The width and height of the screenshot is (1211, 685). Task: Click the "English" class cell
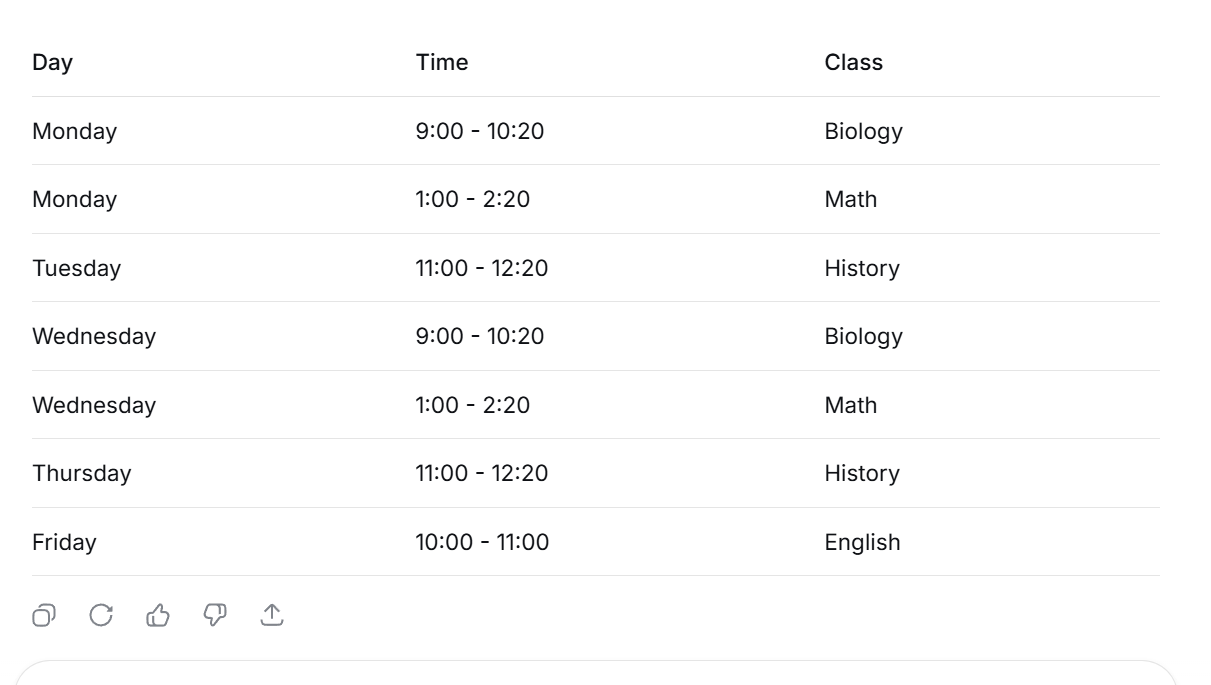862,542
